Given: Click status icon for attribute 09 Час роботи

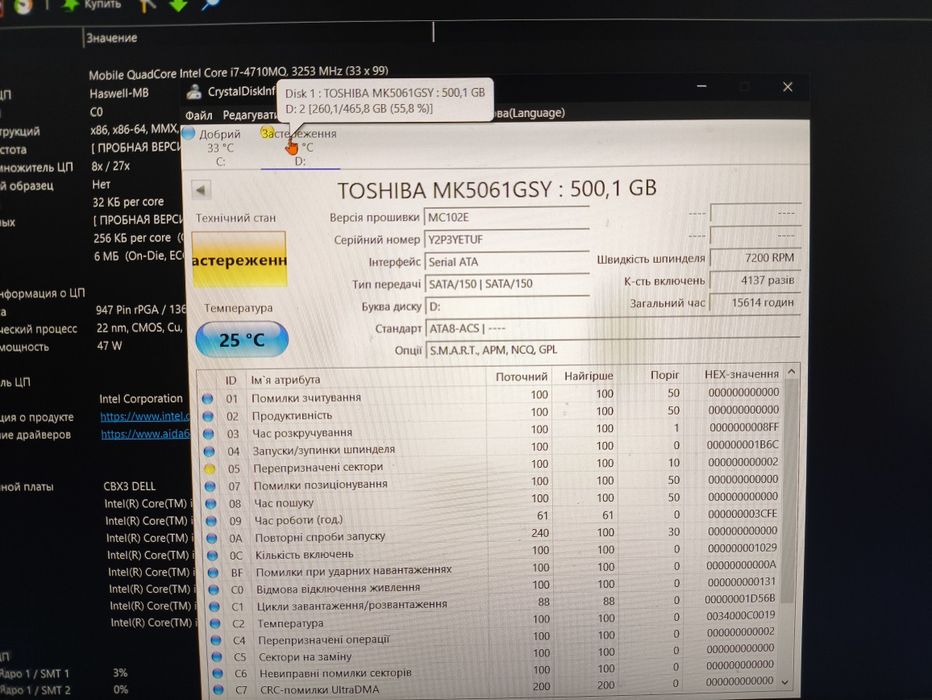Looking at the screenshot, I should click(212, 521).
